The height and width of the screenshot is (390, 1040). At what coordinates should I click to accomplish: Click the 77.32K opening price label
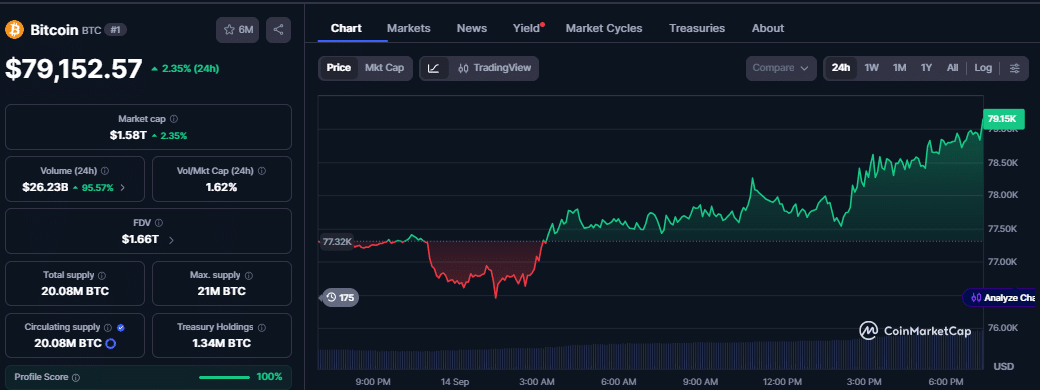337,241
